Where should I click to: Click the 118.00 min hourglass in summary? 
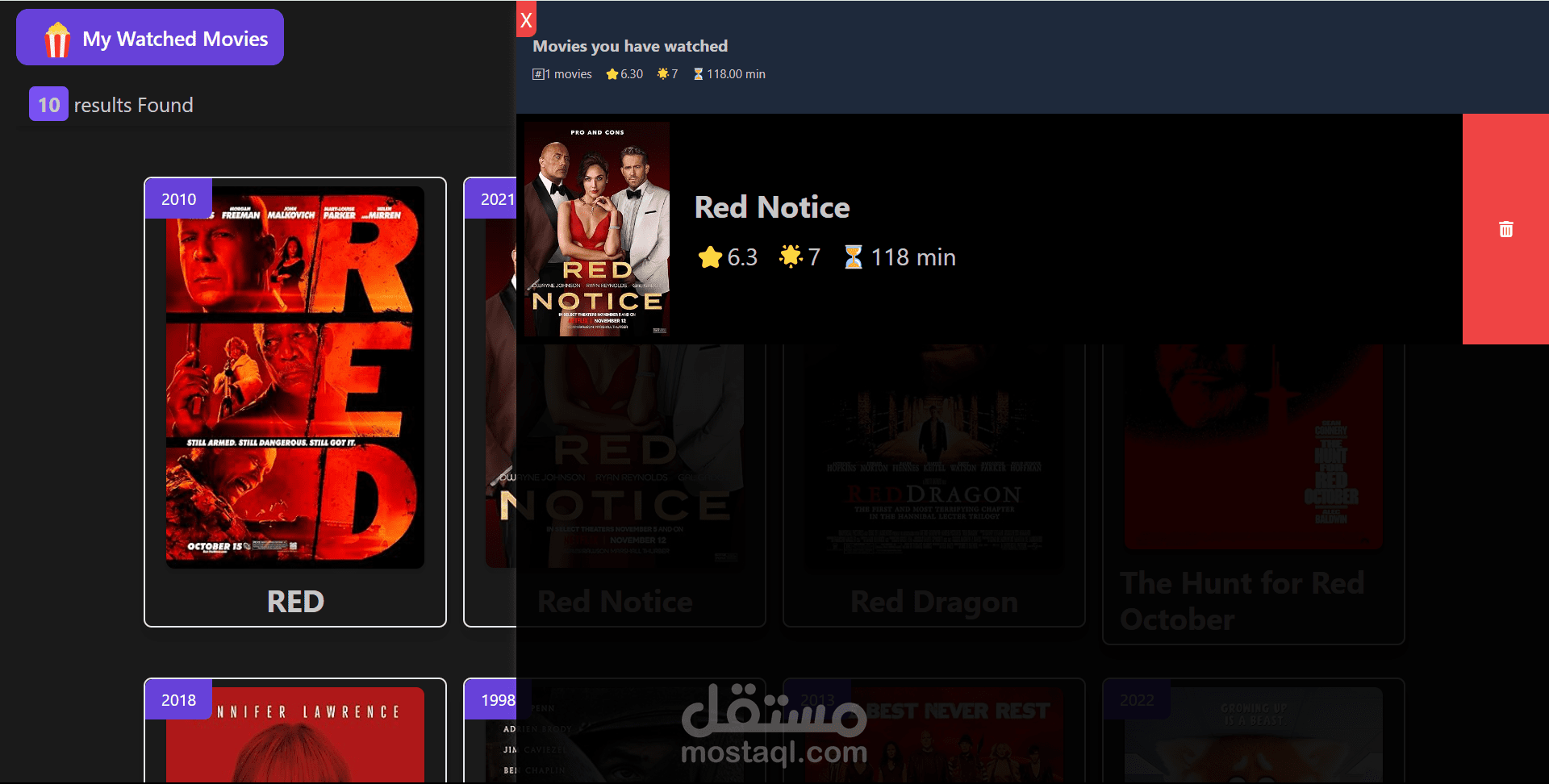[x=698, y=74]
